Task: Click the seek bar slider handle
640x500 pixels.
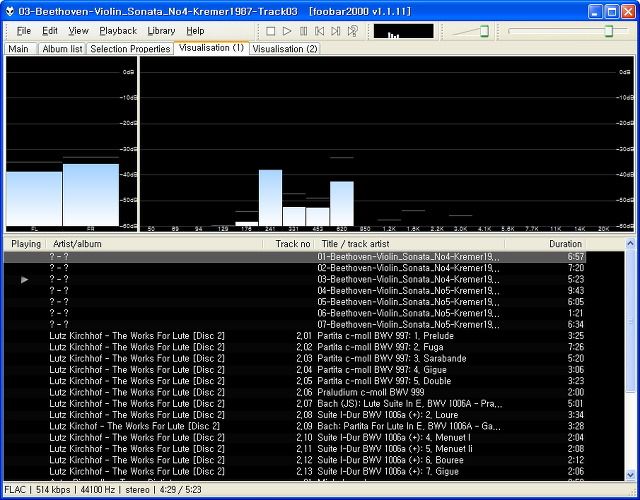Action: pyautogui.click(x=609, y=31)
